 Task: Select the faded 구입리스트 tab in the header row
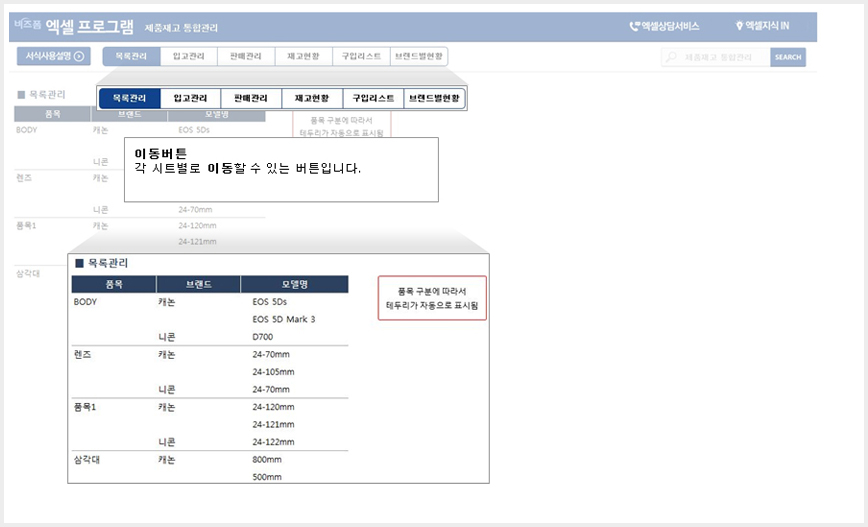[361, 56]
